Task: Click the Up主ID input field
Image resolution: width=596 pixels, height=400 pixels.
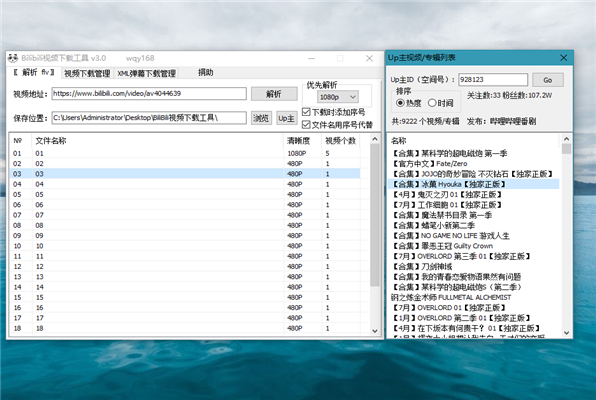Action: (493, 79)
